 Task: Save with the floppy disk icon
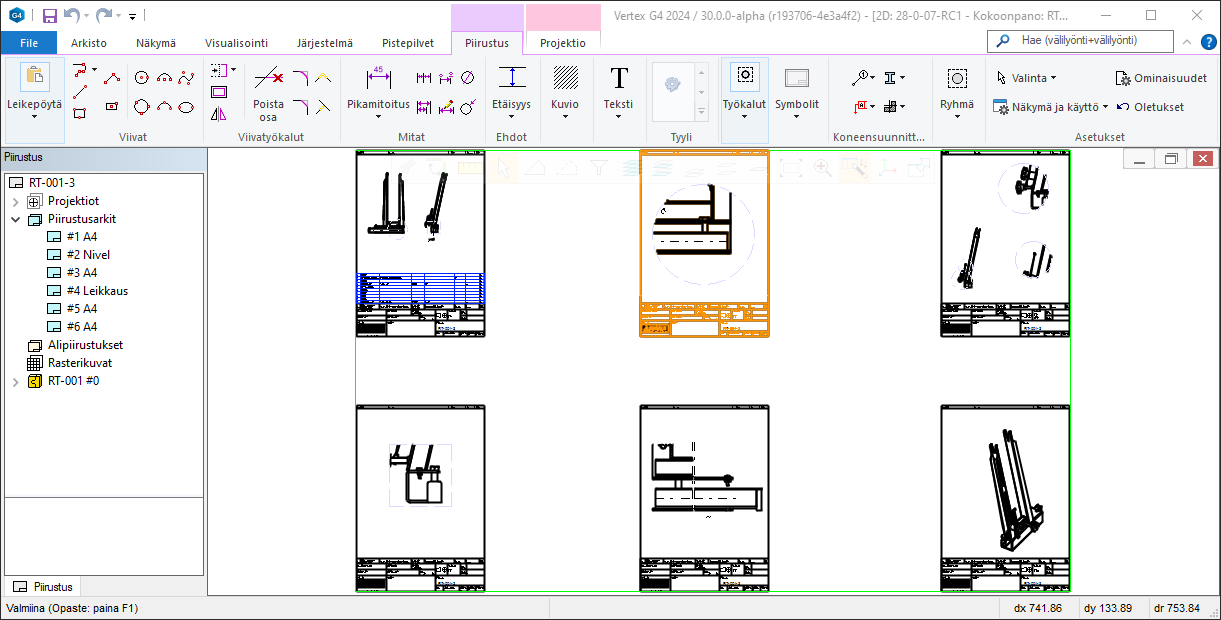(x=50, y=15)
